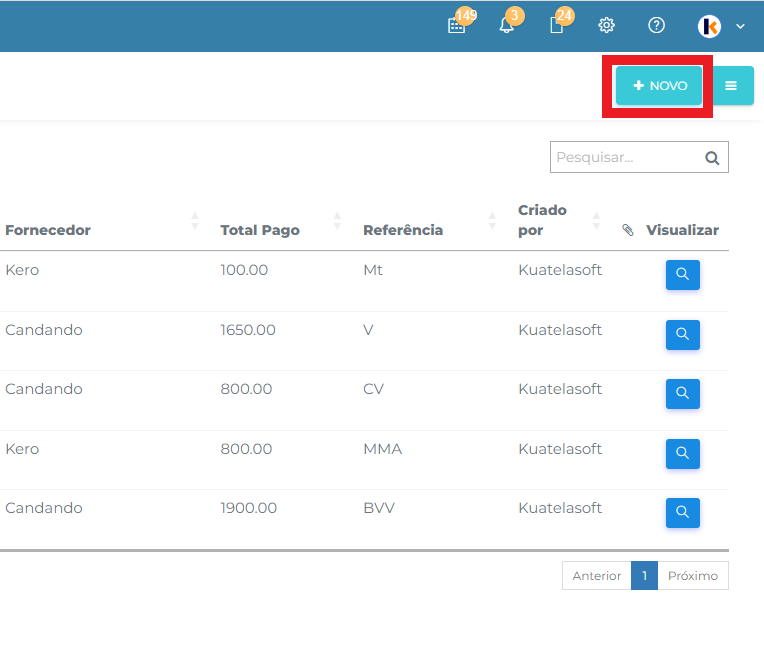Select page 1 in pagination
The height and width of the screenshot is (649, 764).
click(644, 576)
